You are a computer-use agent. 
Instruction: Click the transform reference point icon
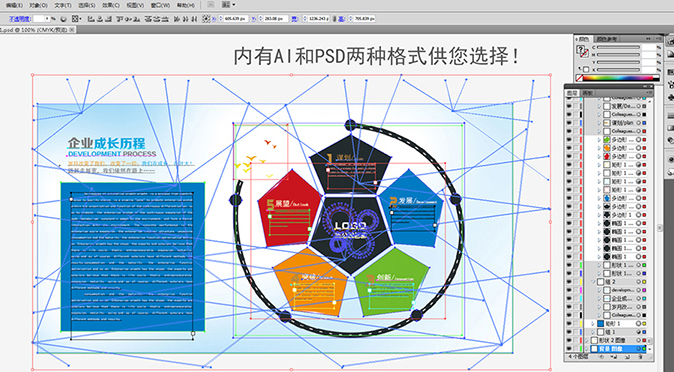76,19
